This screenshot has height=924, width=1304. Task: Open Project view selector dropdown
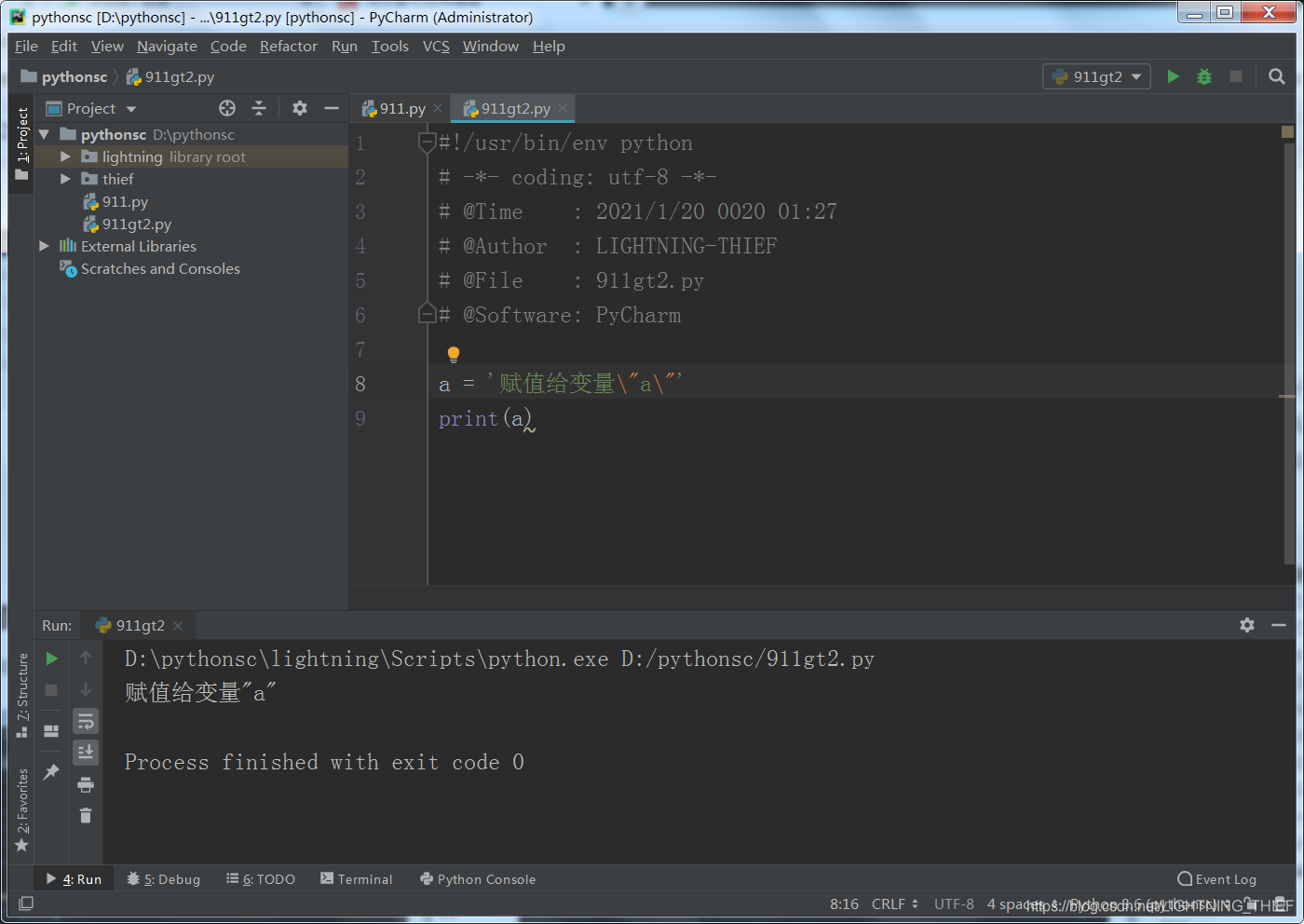pyautogui.click(x=91, y=108)
